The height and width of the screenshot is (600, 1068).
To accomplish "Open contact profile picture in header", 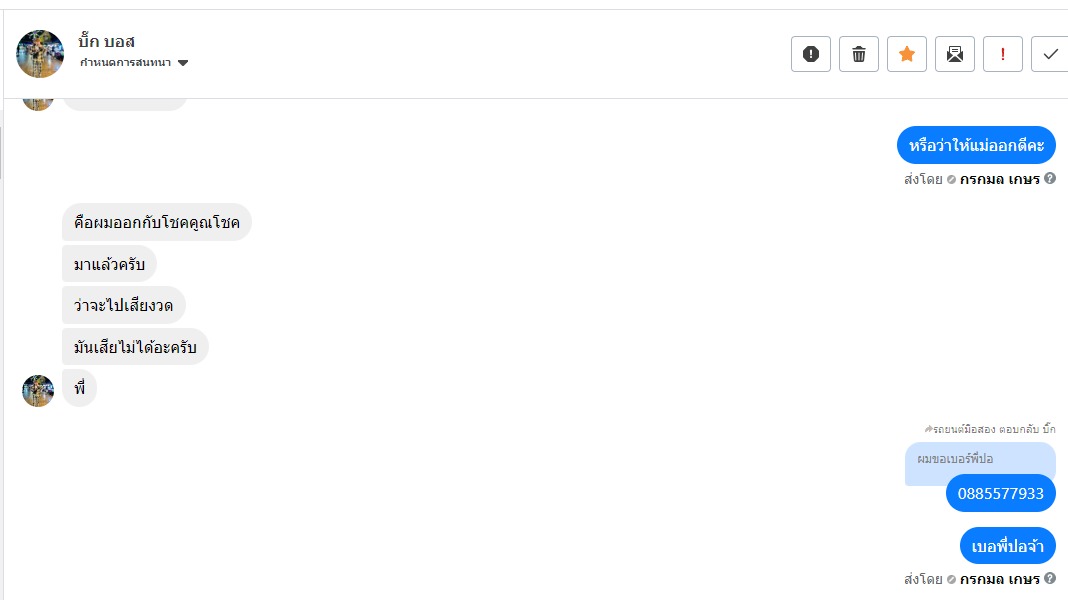I will click(40, 53).
